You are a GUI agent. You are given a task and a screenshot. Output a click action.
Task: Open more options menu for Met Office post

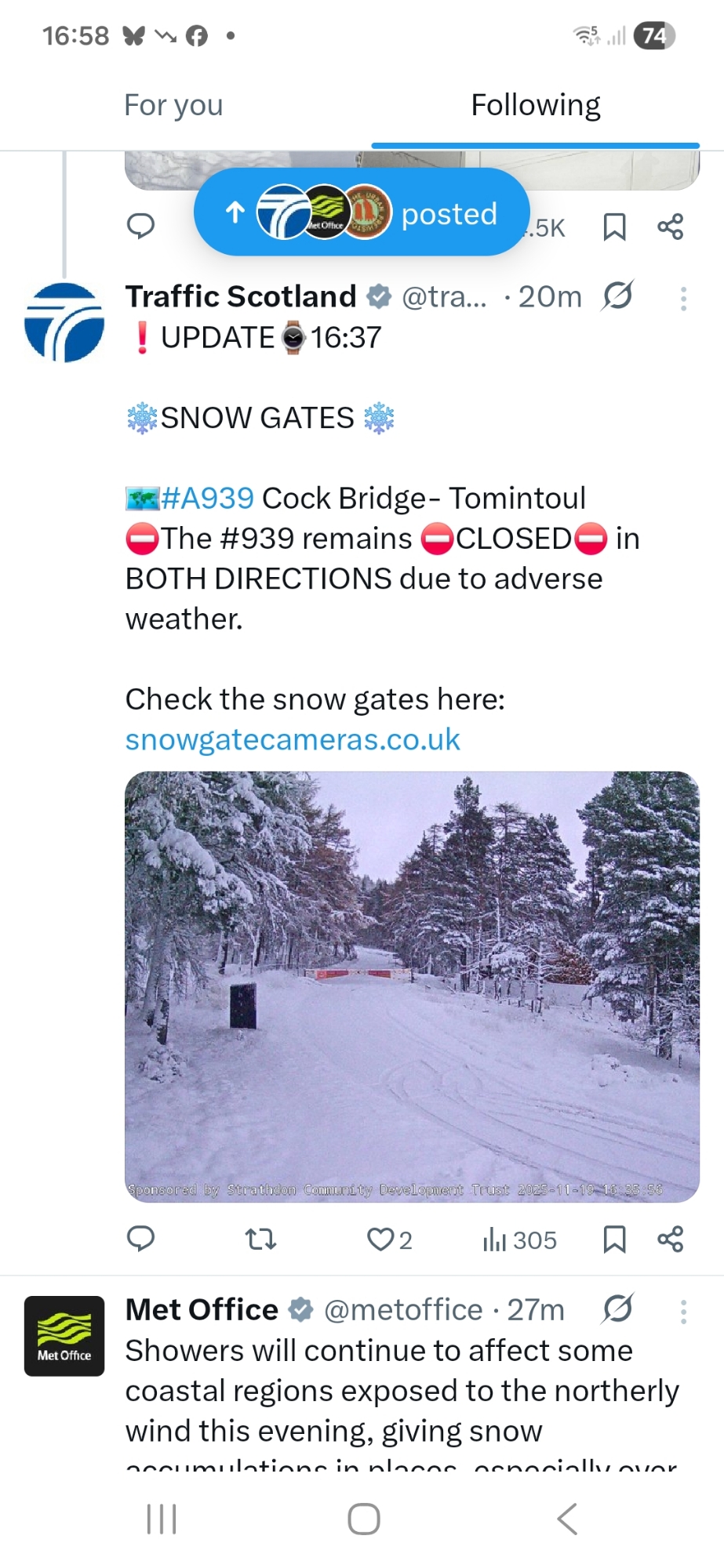pyautogui.click(x=683, y=1311)
